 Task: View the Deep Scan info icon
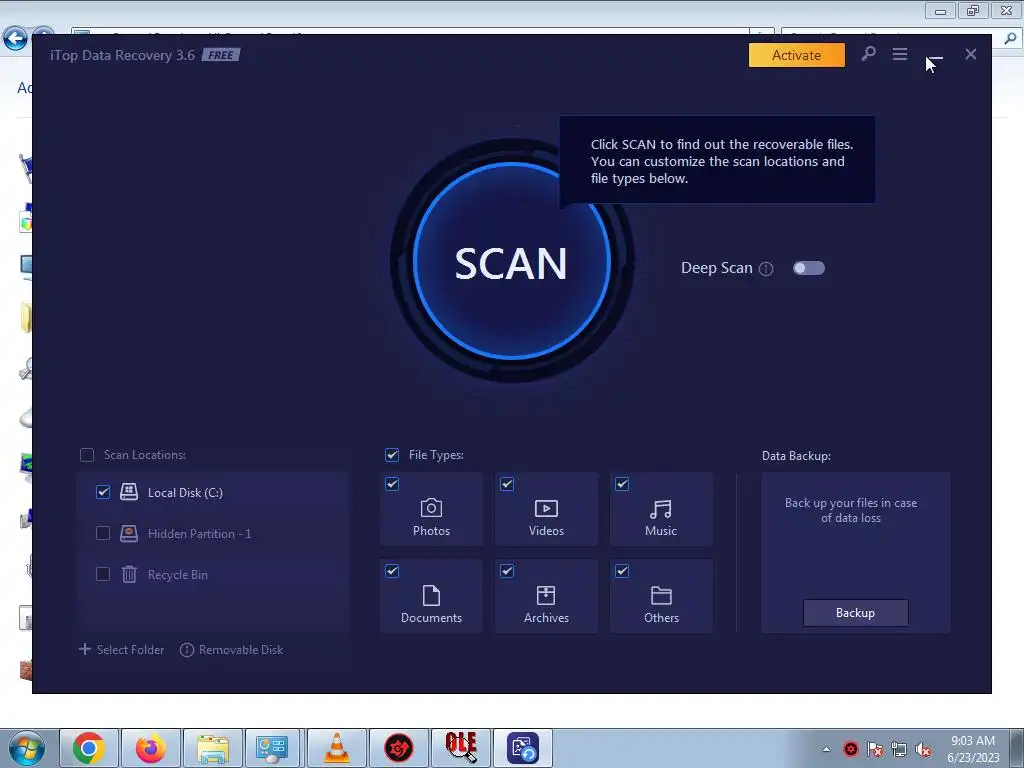pyautogui.click(x=767, y=268)
